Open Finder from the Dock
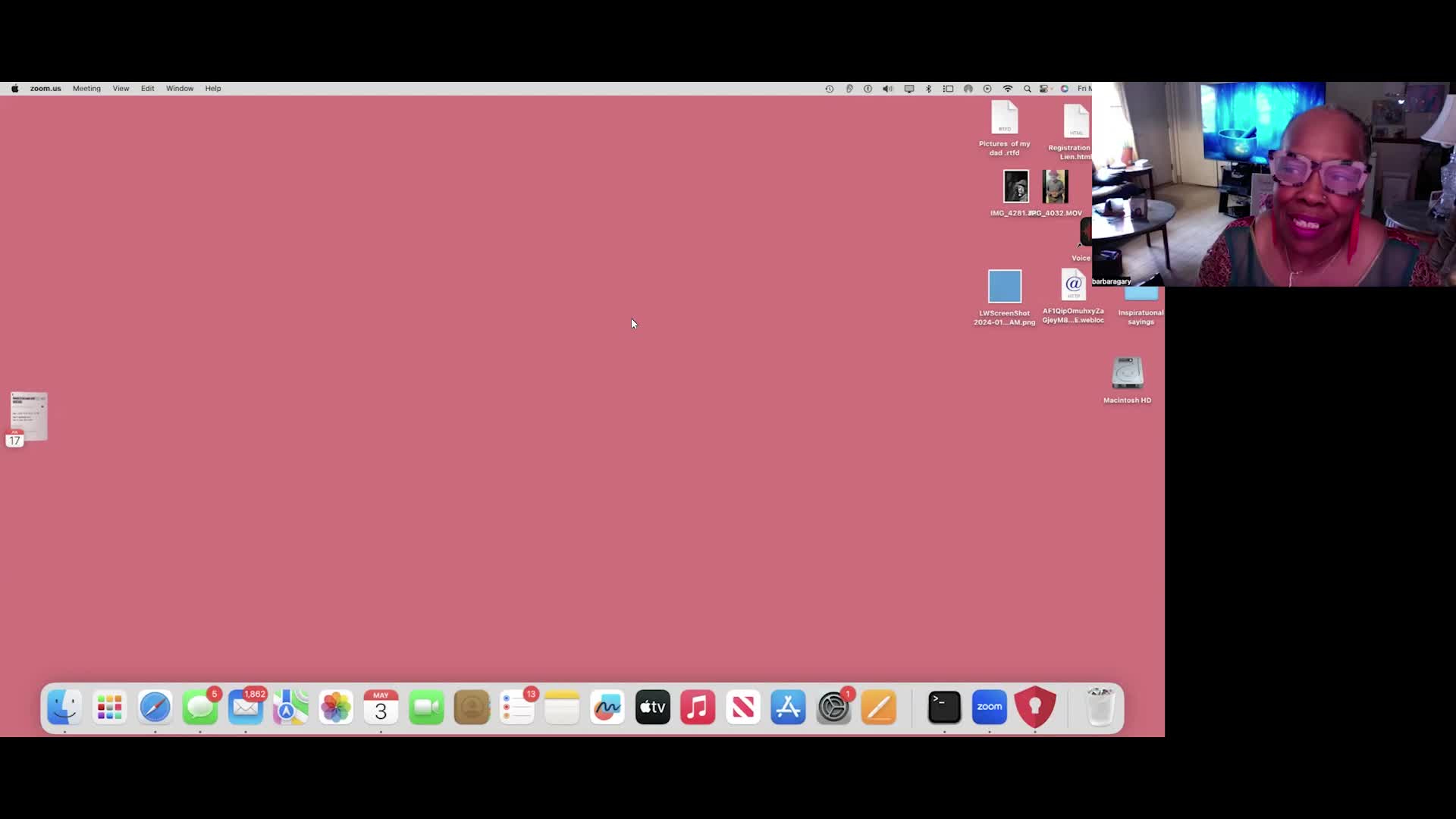 tap(64, 708)
